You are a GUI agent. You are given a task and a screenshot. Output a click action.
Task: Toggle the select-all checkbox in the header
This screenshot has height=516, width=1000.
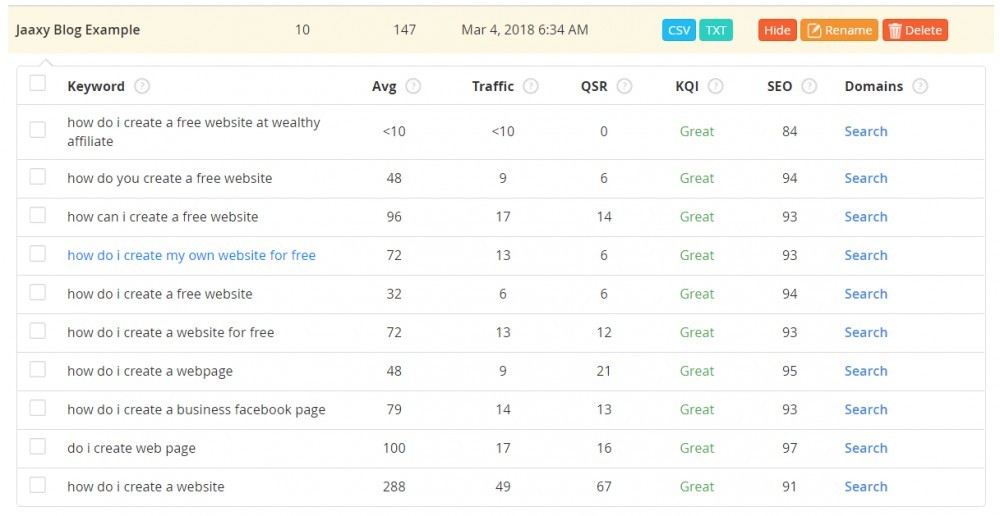click(38, 83)
